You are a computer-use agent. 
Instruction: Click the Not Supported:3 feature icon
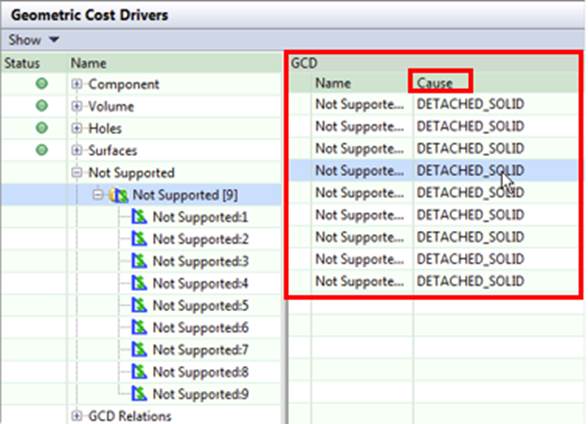point(139,261)
